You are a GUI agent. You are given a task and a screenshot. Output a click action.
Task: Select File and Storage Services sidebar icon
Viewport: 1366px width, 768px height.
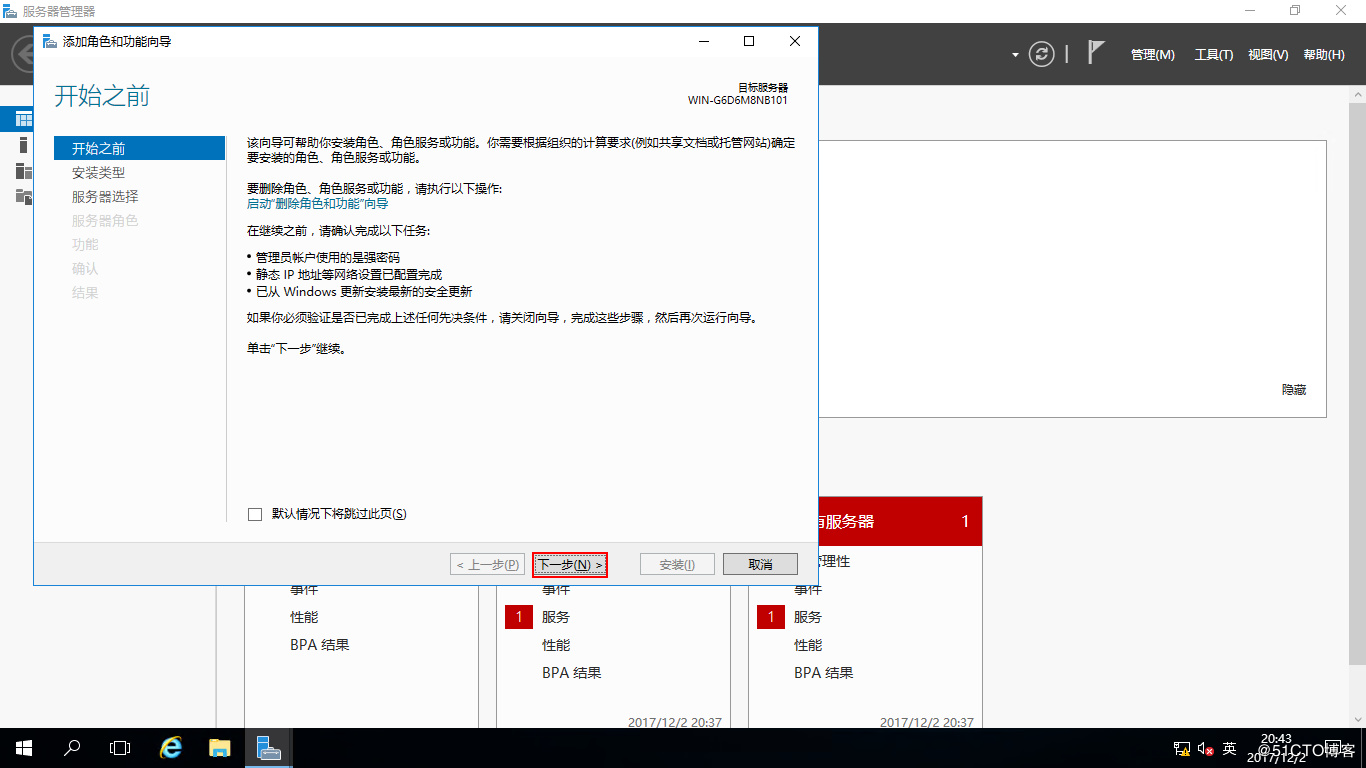click(x=24, y=196)
